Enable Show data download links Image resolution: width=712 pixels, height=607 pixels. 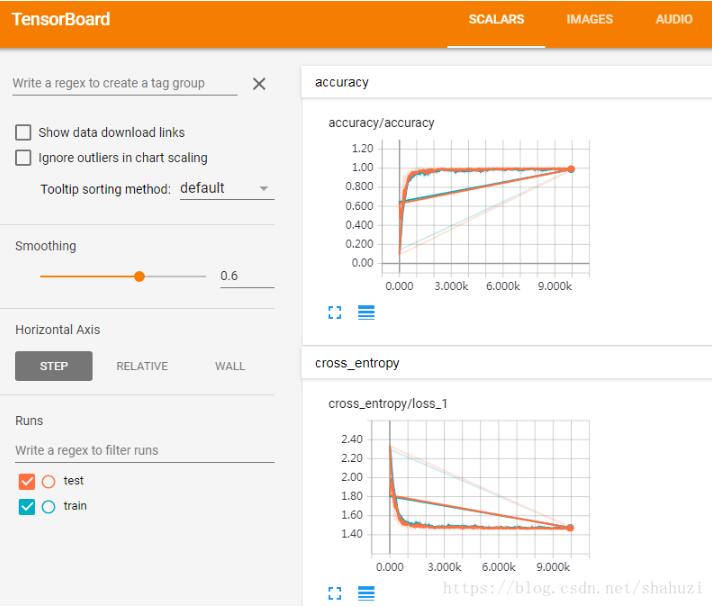[x=23, y=132]
